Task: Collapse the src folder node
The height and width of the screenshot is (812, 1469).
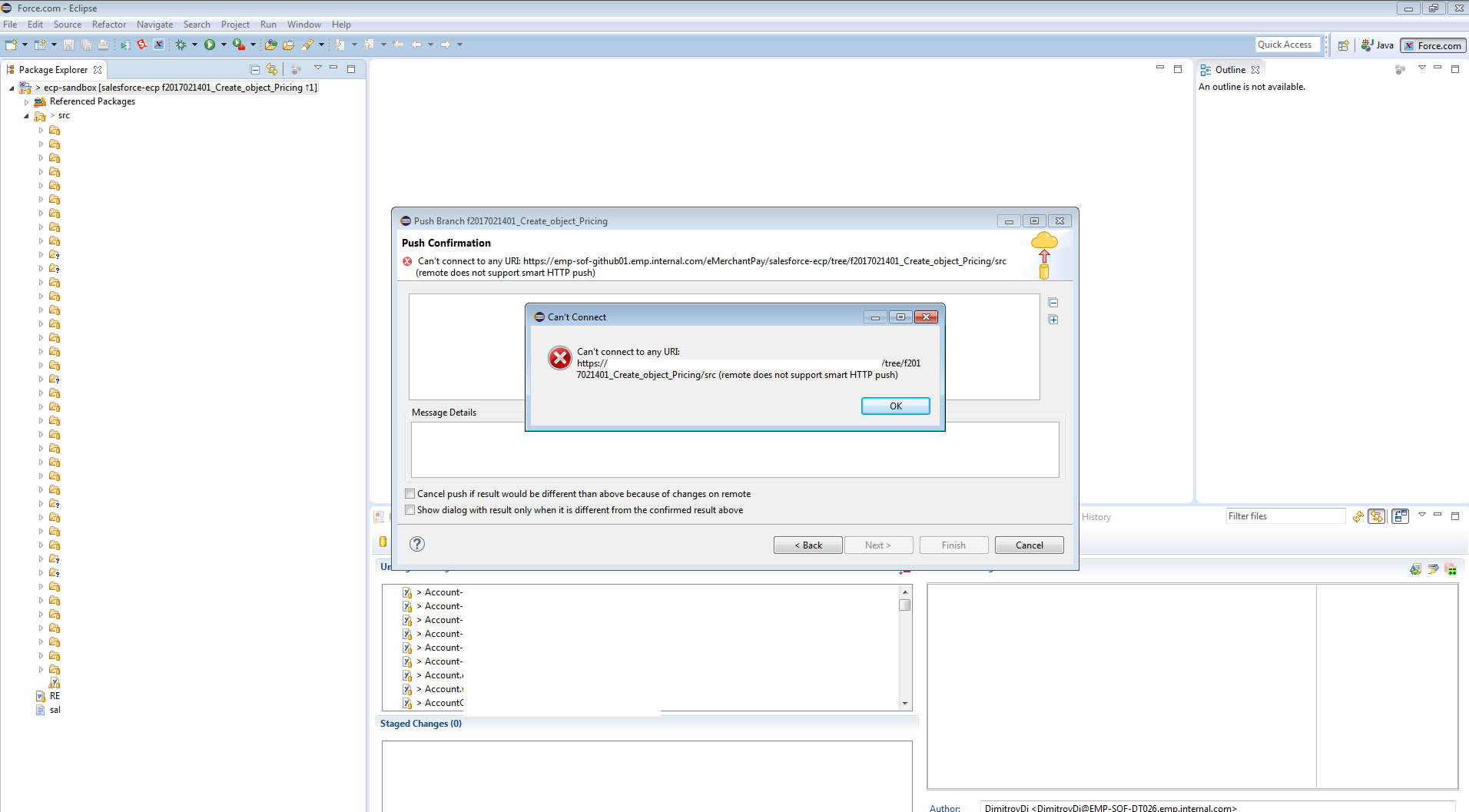Action: 26,116
